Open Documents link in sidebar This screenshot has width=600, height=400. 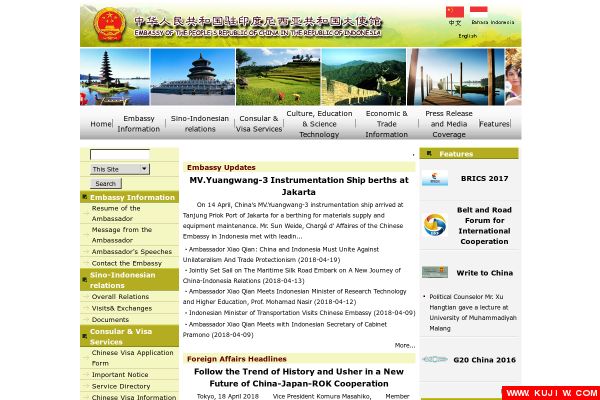pos(110,320)
